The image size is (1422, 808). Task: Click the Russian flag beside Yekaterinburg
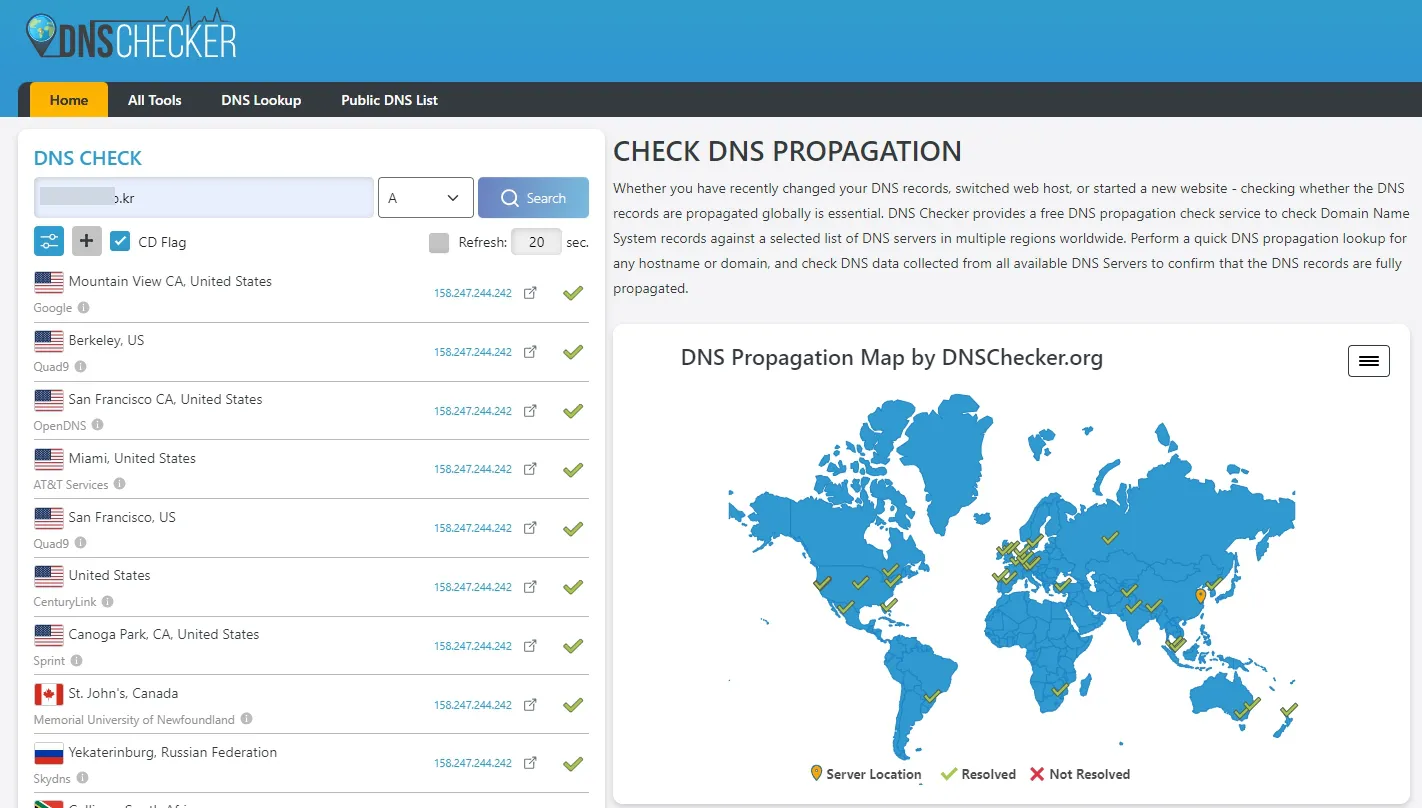pos(49,753)
